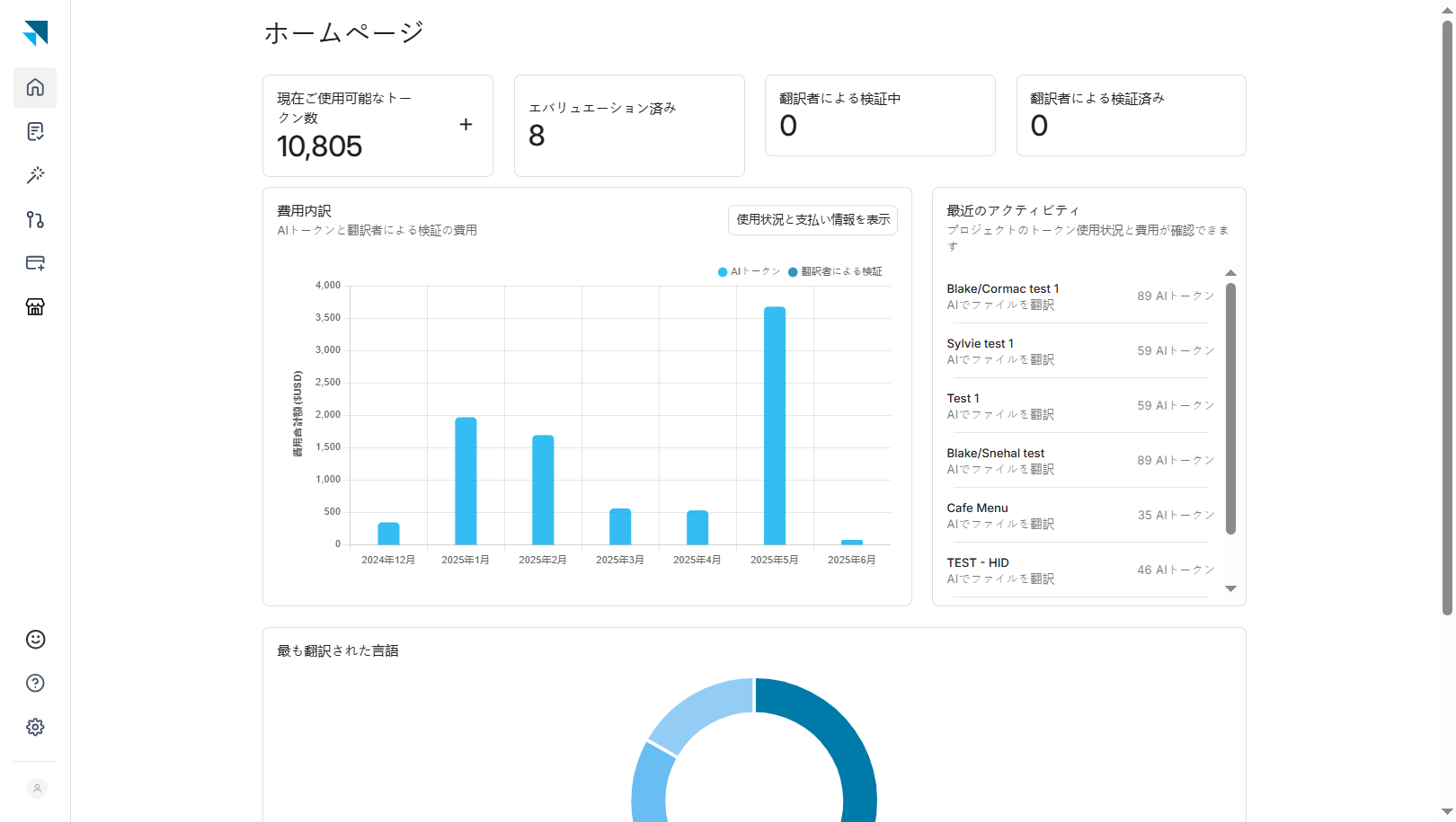Open the branch workflow sidebar icon
The height and width of the screenshot is (822, 1456).
pos(35,219)
